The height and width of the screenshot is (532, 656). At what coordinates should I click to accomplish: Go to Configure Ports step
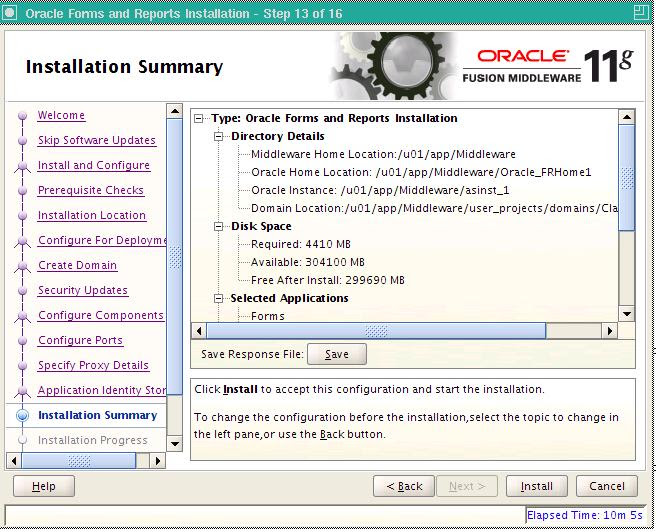coord(80,340)
